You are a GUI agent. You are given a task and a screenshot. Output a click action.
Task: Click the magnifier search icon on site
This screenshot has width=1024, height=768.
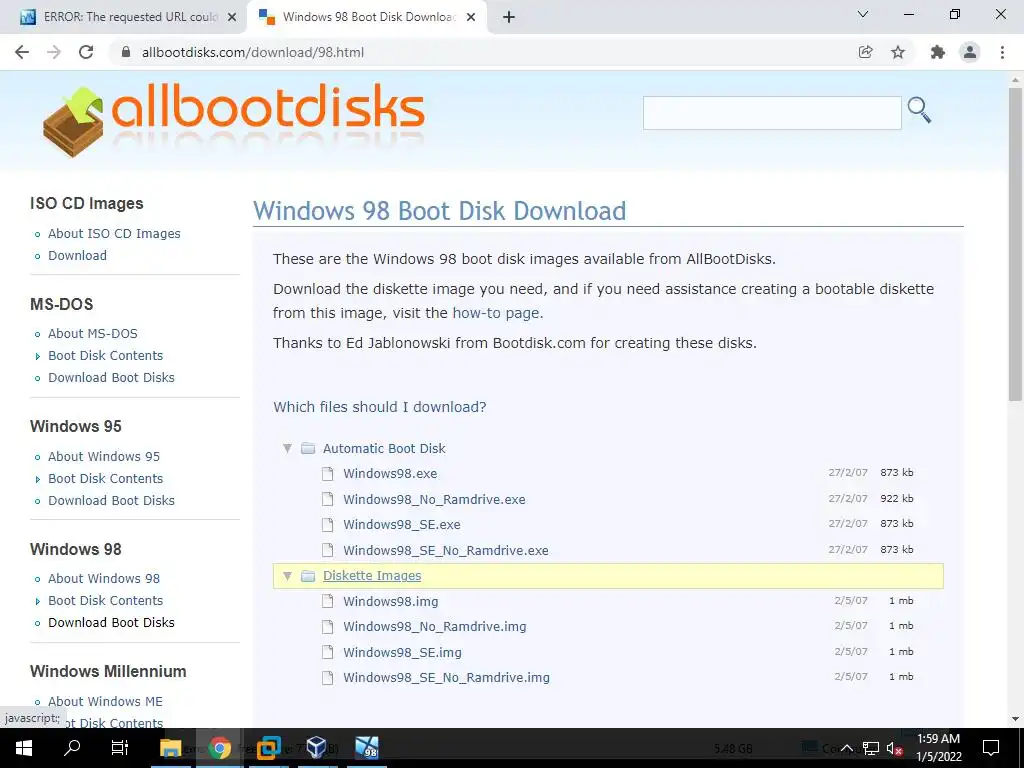[919, 110]
